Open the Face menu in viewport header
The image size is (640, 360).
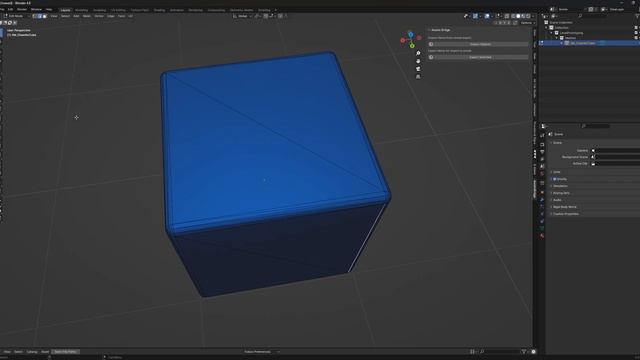(x=121, y=16)
